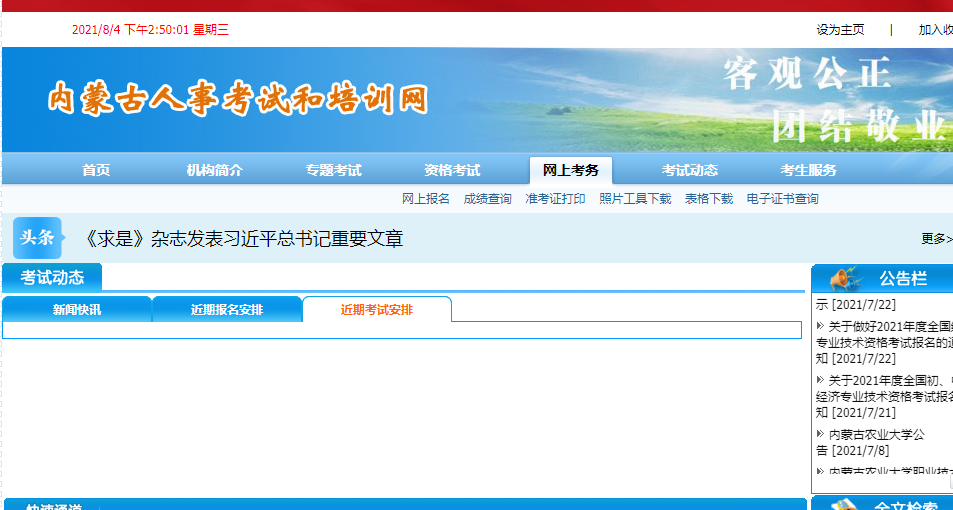Switch to the 新闻快讯 tab
Screen dimensions: 953x510
click(x=77, y=309)
